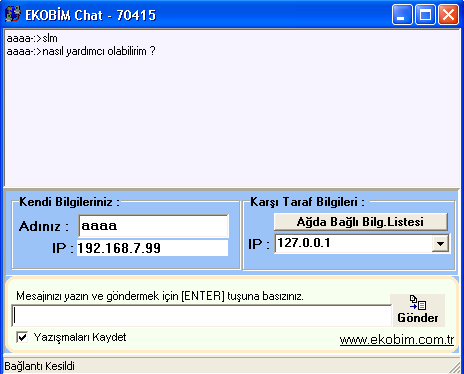Focus the empty message input box
This screenshot has height=374, width=464.
tap(201, 315)
